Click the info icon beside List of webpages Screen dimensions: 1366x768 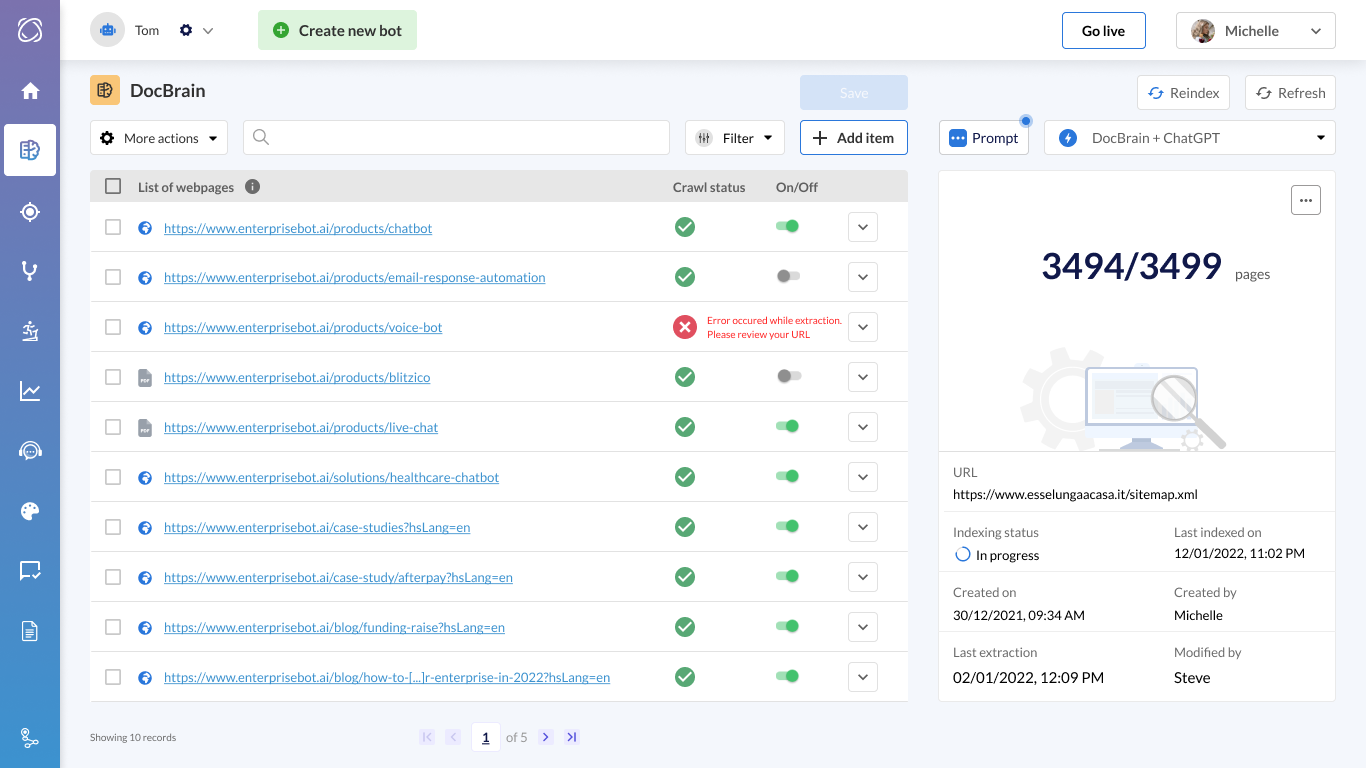tap(253, 186)
